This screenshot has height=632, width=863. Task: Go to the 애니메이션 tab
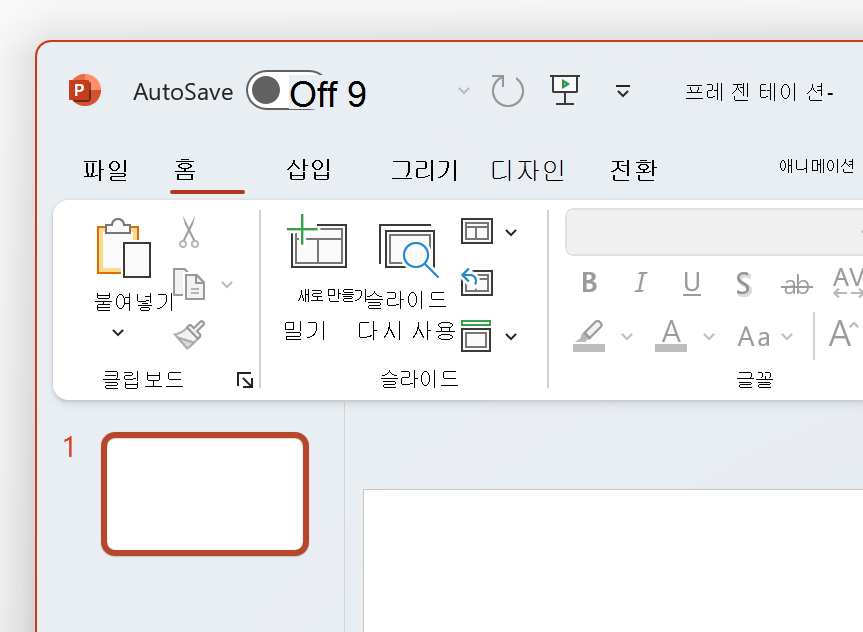tap(816, 166)
